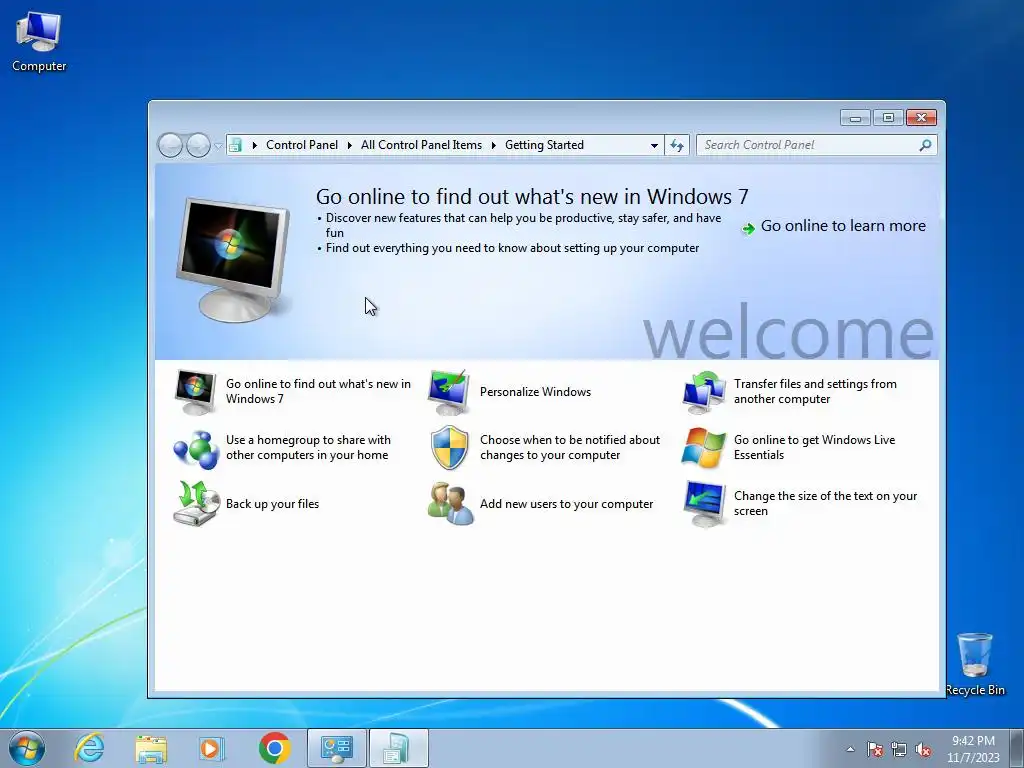Click the Back up your files icon
The image size is (1024, 768).
195,504
